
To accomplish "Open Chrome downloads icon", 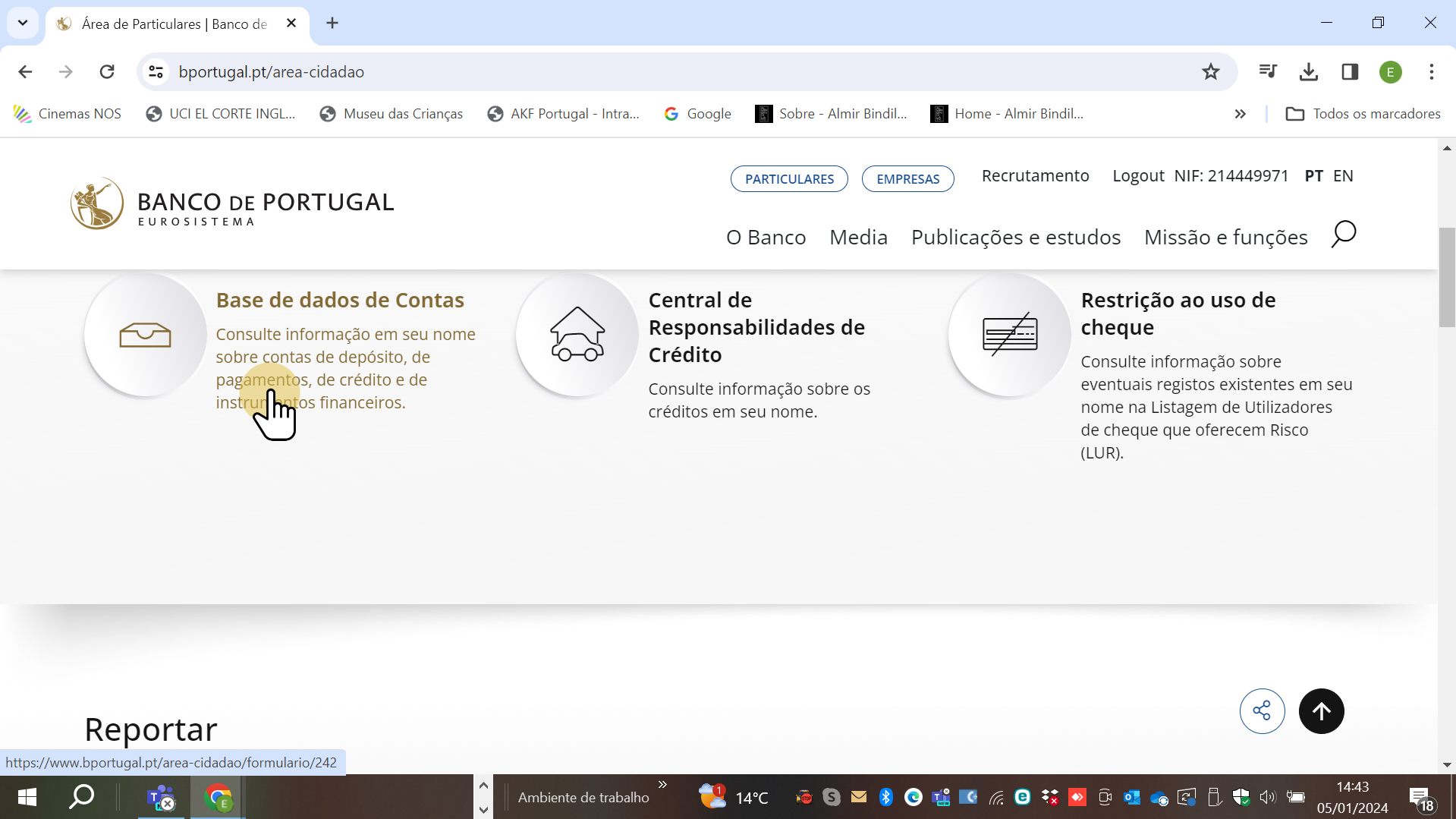I will [x=1308, y=72].
